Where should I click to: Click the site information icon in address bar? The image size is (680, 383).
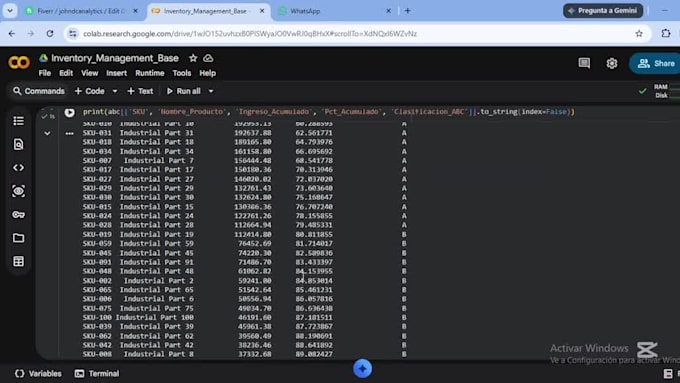coord(73,33)
